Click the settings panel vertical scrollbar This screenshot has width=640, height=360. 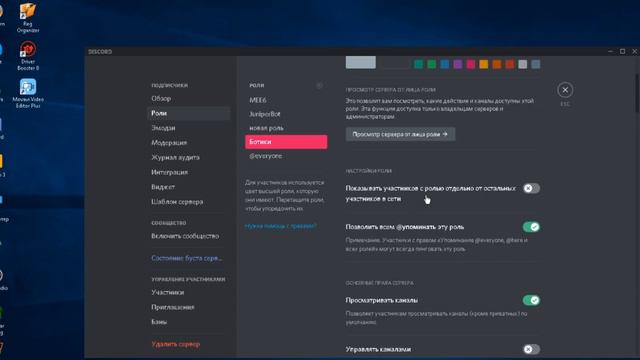click(x=637, y=93)
